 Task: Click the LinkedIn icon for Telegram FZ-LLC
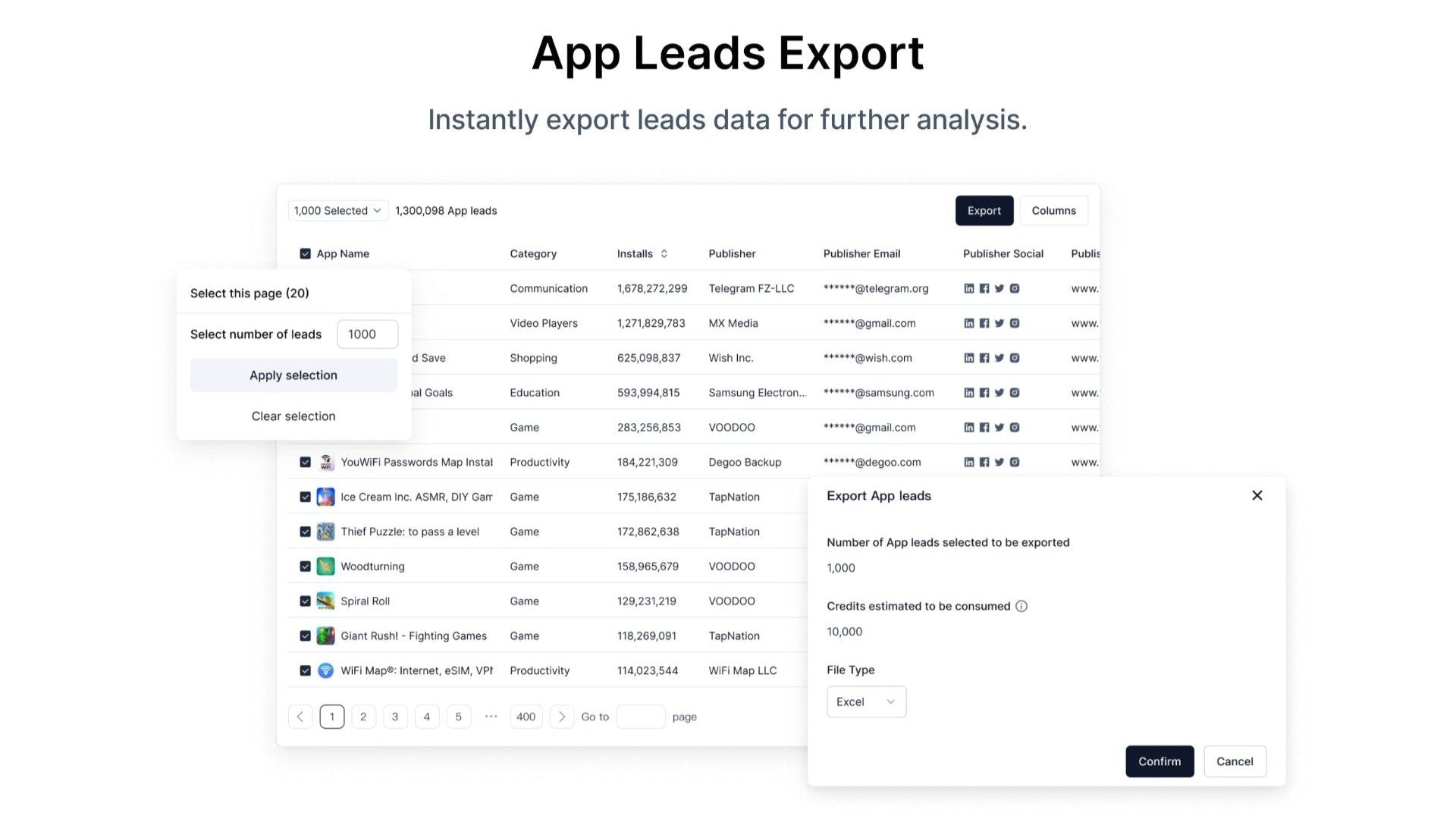pyautogui.click(x=968, y=288)
